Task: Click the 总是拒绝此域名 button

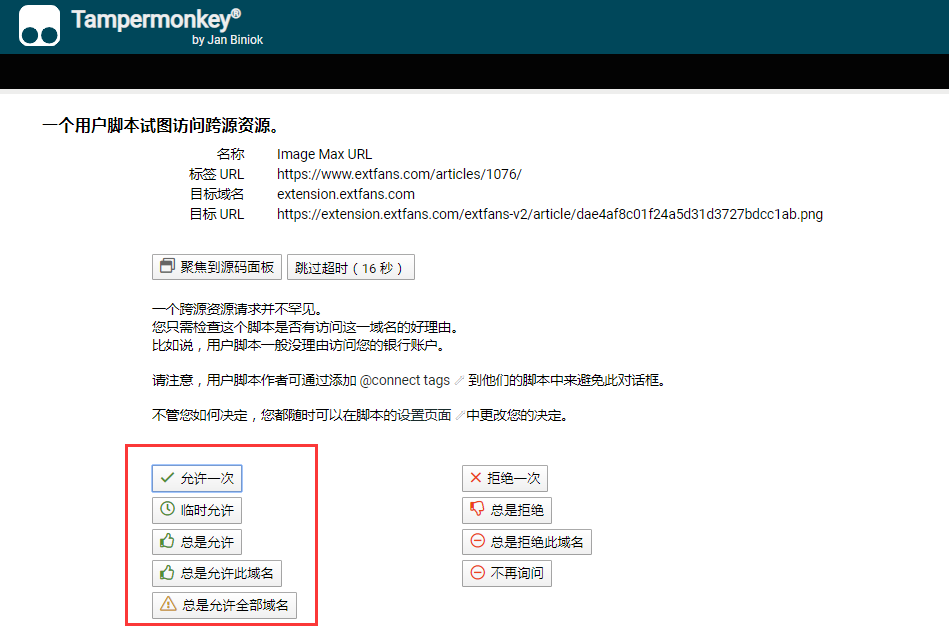Action: tap(527, 542)
